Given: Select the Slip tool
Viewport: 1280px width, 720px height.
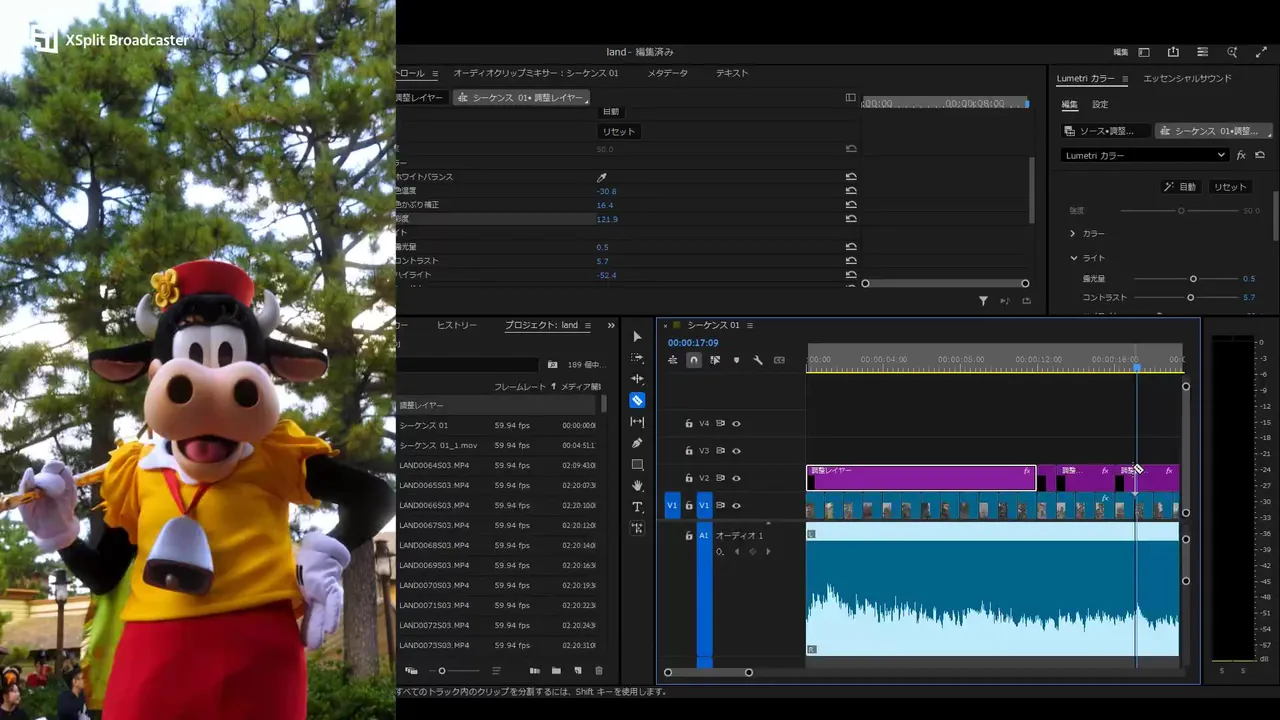Looking at the screenshot, I should point(637,422).
